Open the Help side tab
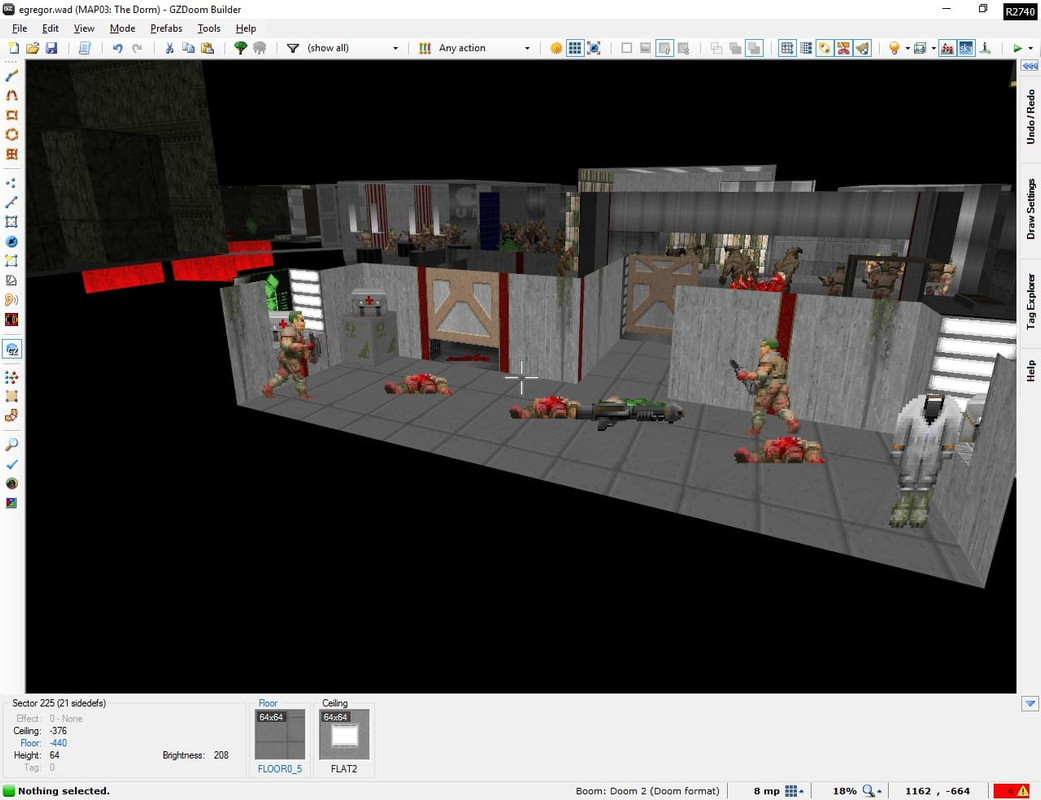Image resolution: width=1041 pixels, height=800 pixels. coord(1030,370)
